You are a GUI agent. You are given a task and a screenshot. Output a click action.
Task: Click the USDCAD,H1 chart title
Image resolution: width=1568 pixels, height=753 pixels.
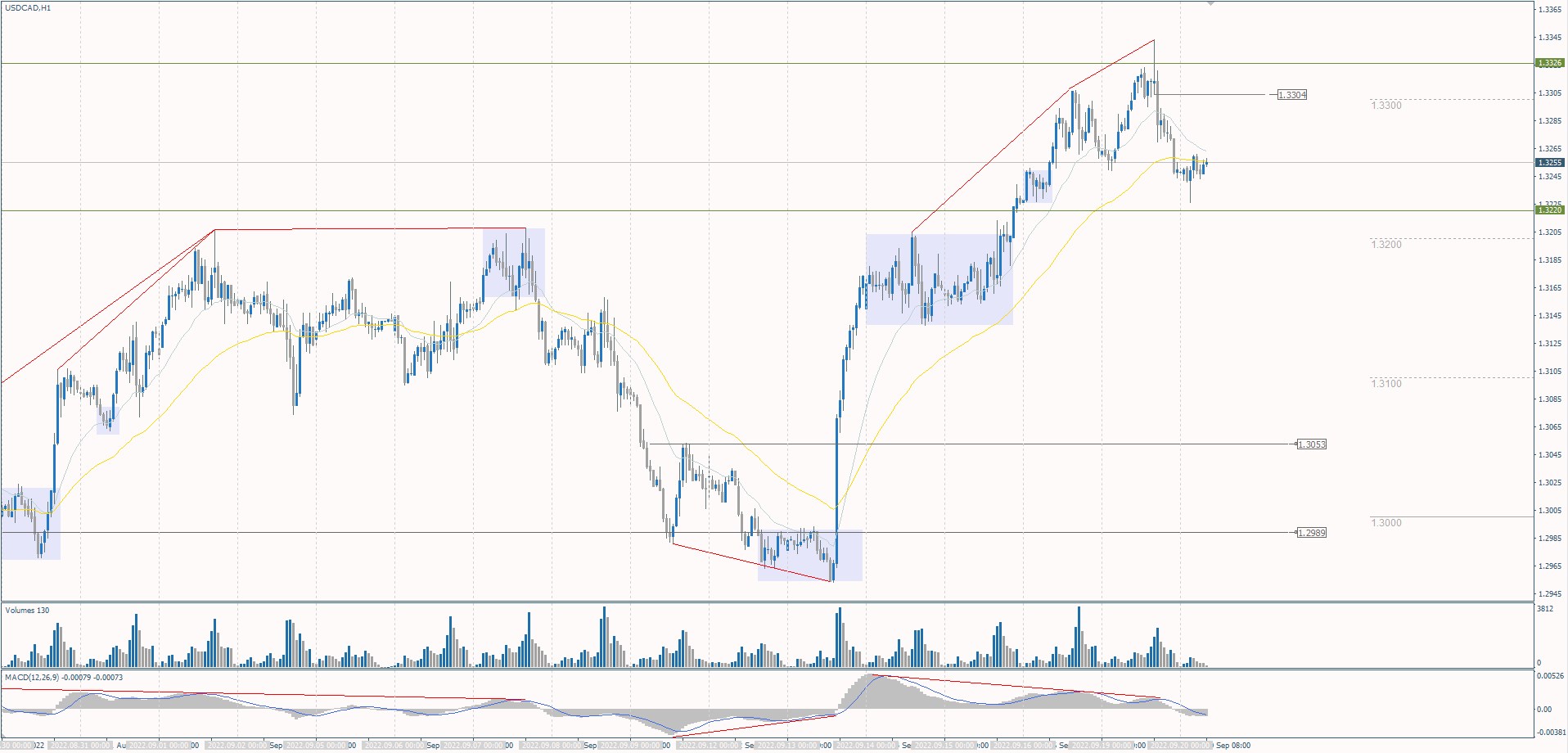coord(28,8)
